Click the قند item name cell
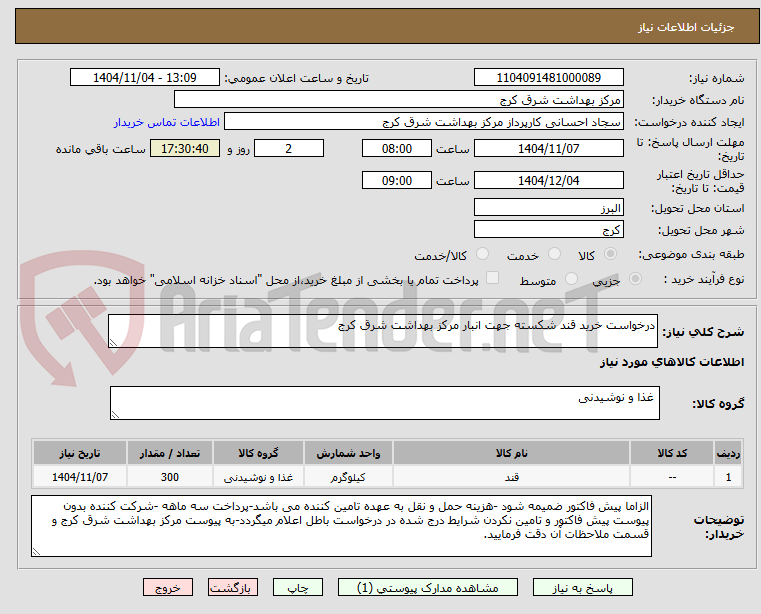 (x=511, y=477)
